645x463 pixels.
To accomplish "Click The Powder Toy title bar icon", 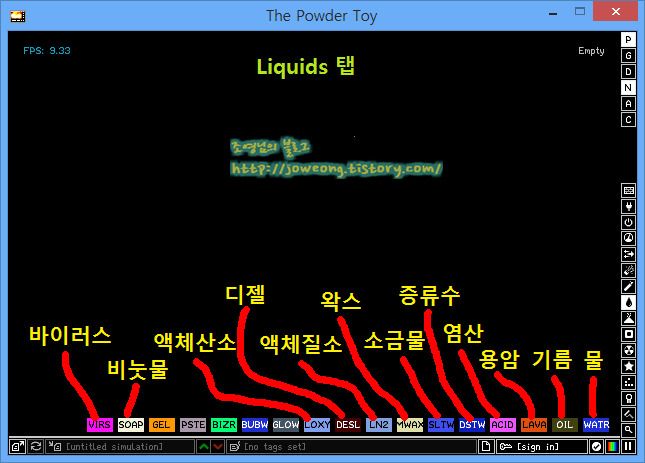I will 18,16.
